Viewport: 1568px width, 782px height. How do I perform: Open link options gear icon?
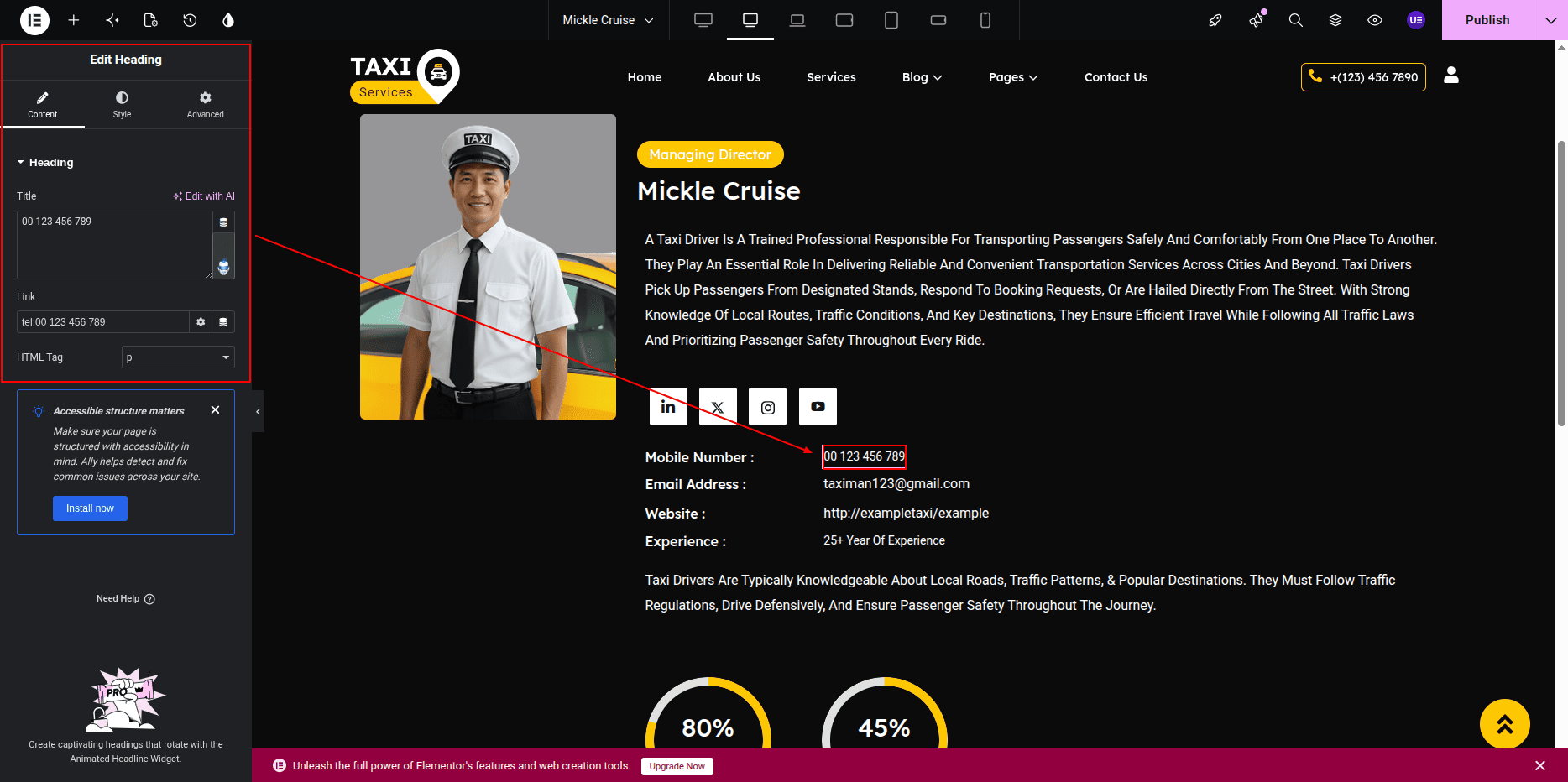pos(201,322)
